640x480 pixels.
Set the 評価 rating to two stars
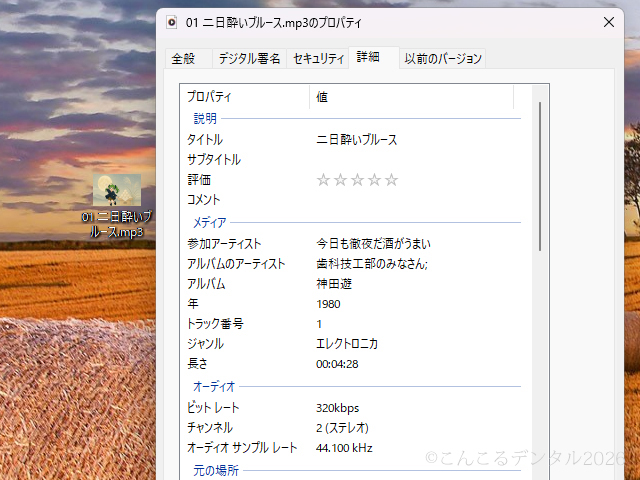340,180
